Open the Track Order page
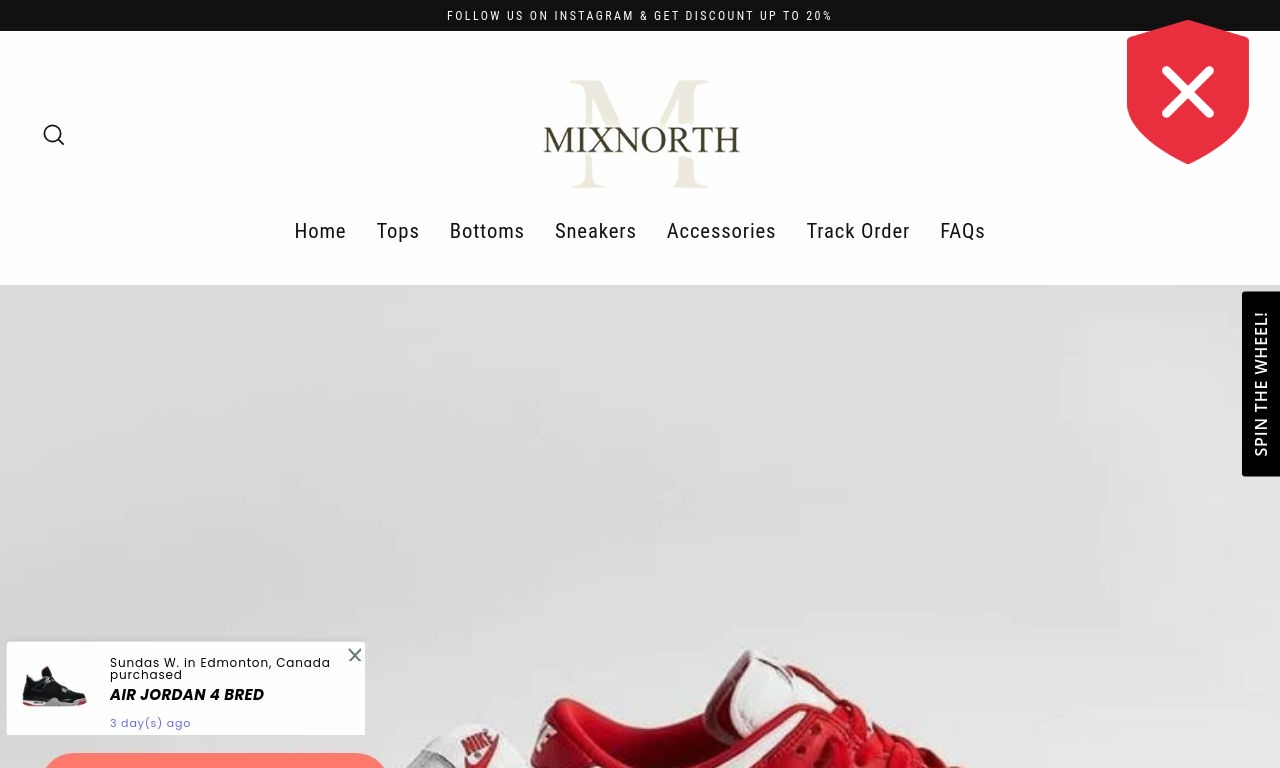The height and width of the screenshot is (768, 1280). click(x=858, y=231)
